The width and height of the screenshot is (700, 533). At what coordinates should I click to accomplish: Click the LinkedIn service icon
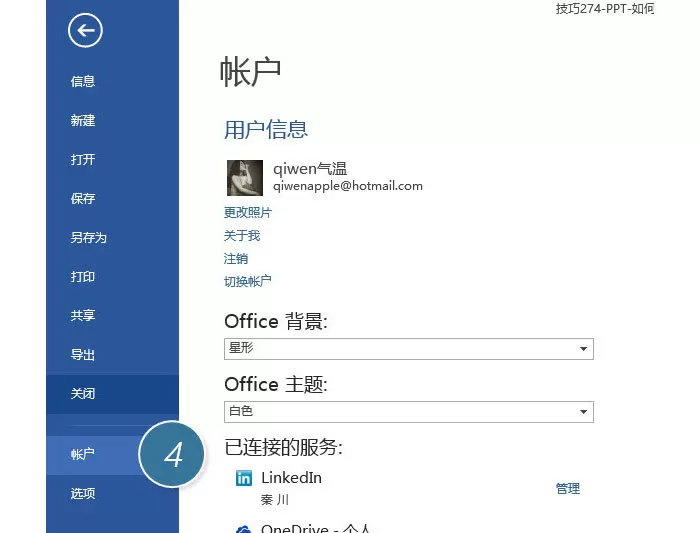[x=244, y=478]
